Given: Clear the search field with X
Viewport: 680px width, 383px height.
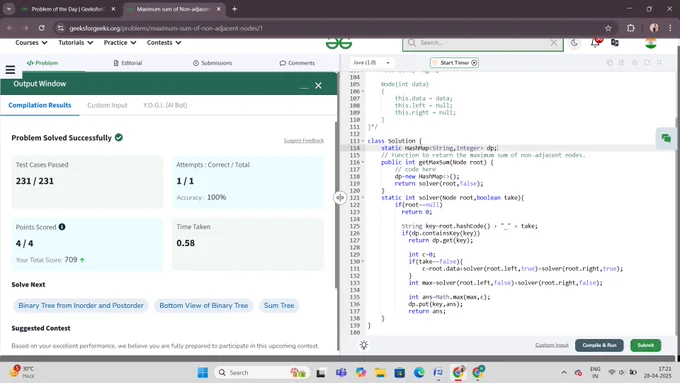Looking at the screenshot, I should coord(554,43).
